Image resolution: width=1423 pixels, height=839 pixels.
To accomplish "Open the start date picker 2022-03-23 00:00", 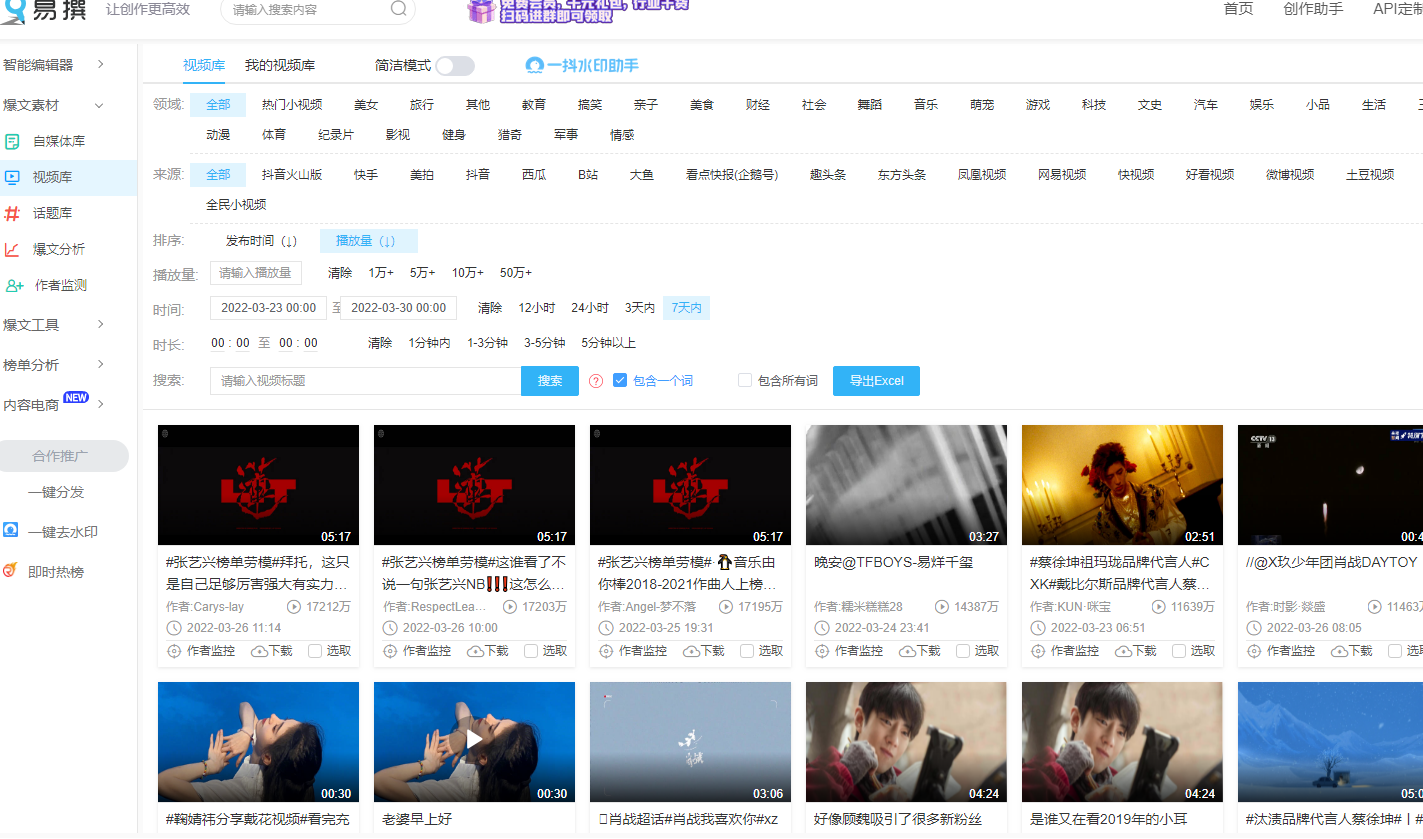I will (268, 308).
